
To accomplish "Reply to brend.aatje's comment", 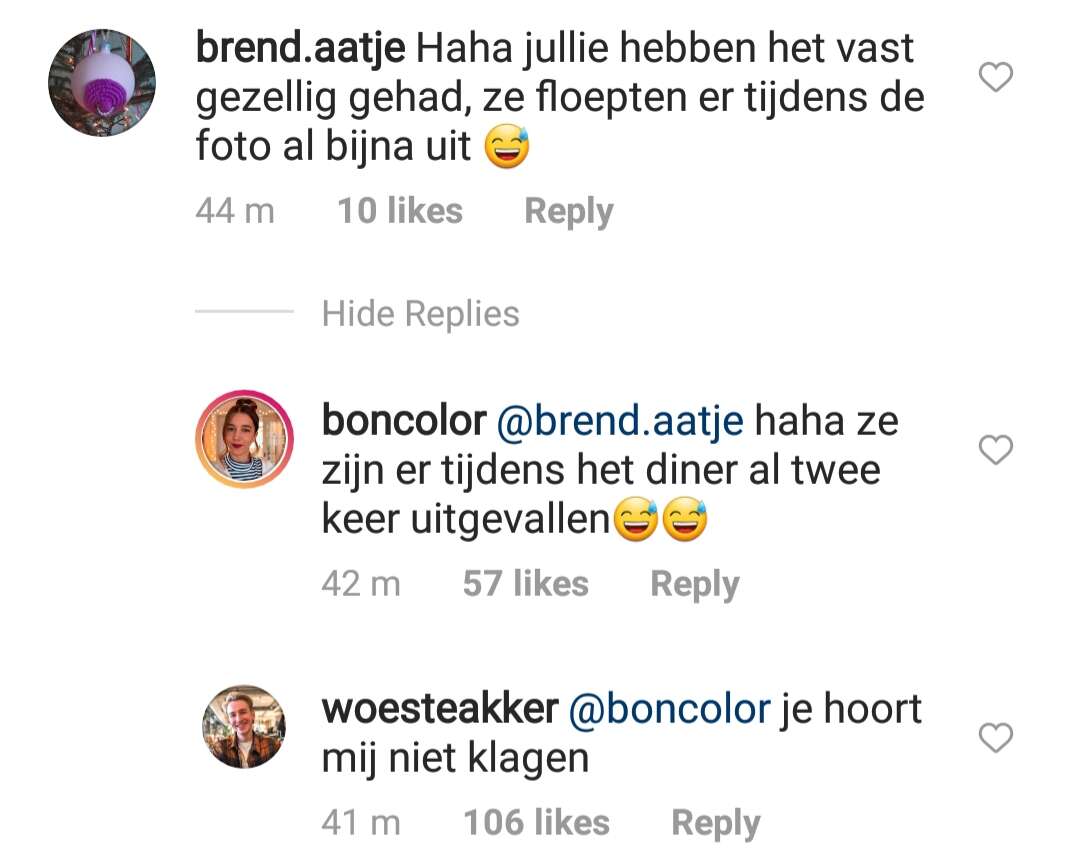I will [x=568, y=211].
